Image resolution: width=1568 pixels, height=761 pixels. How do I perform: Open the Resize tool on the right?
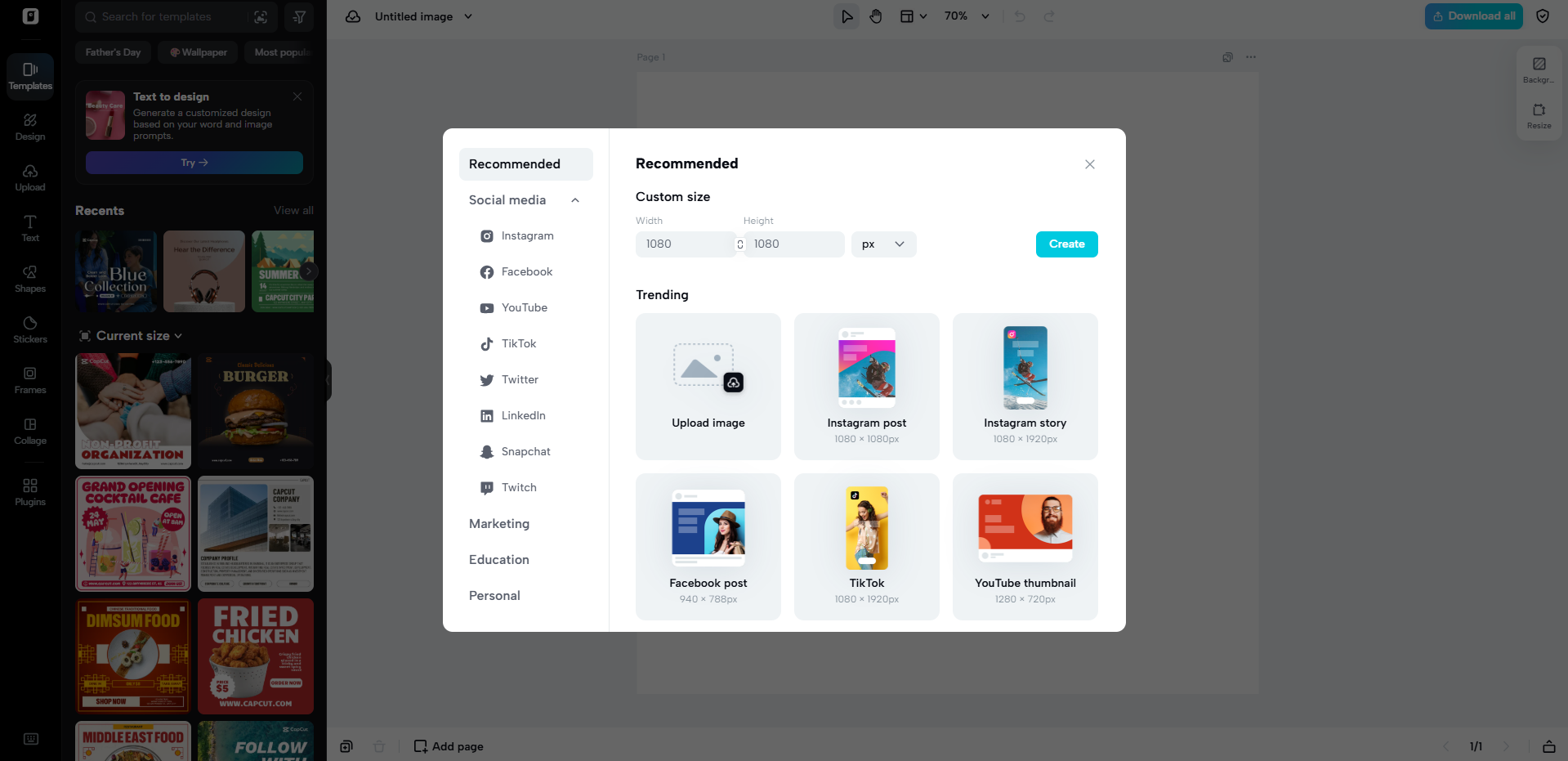[x=1538, y=118]
